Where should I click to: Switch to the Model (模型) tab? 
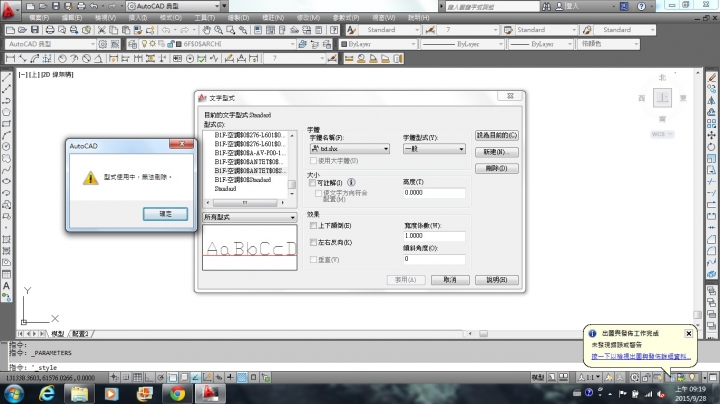point(58,334)
